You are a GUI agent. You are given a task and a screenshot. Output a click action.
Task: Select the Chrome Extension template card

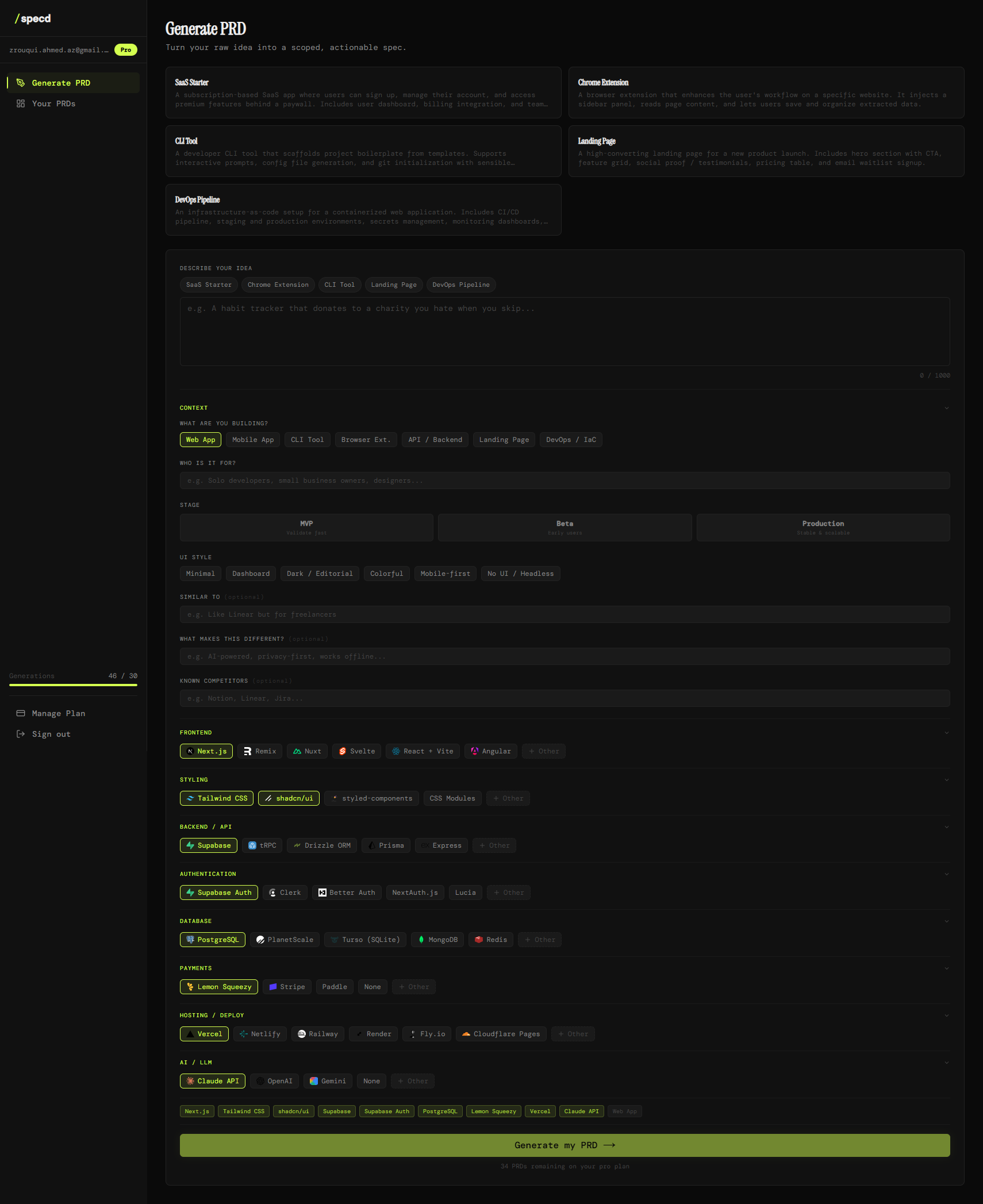coord(766,93)
